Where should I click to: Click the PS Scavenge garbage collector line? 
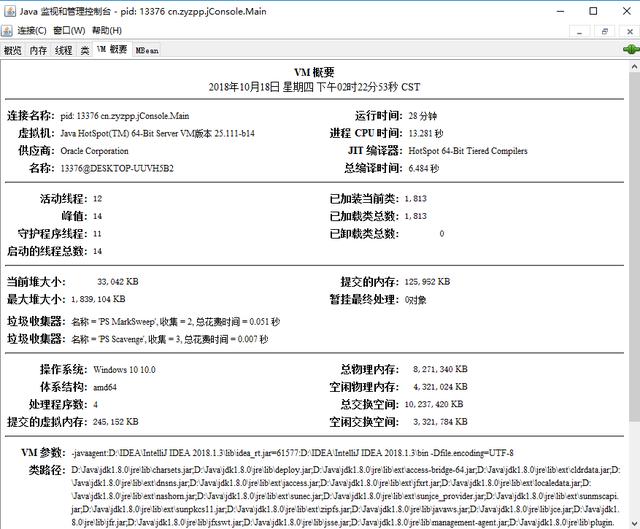point(169,340)
